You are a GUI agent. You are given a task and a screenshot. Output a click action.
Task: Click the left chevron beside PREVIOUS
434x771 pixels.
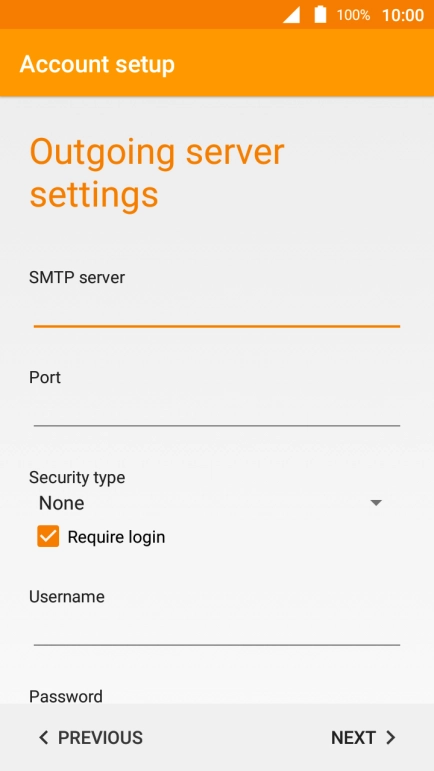(x=44, y=738)
